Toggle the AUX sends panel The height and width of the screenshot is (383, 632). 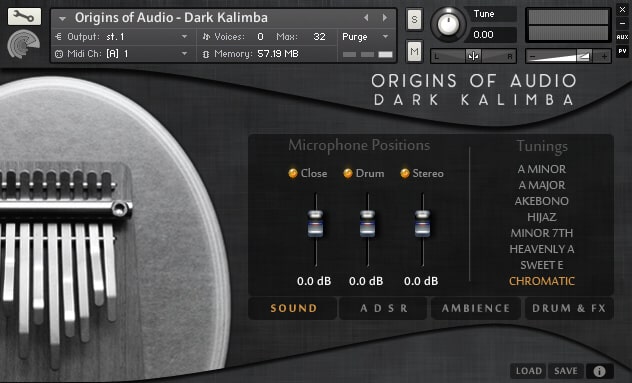click(x=622, y=37)
